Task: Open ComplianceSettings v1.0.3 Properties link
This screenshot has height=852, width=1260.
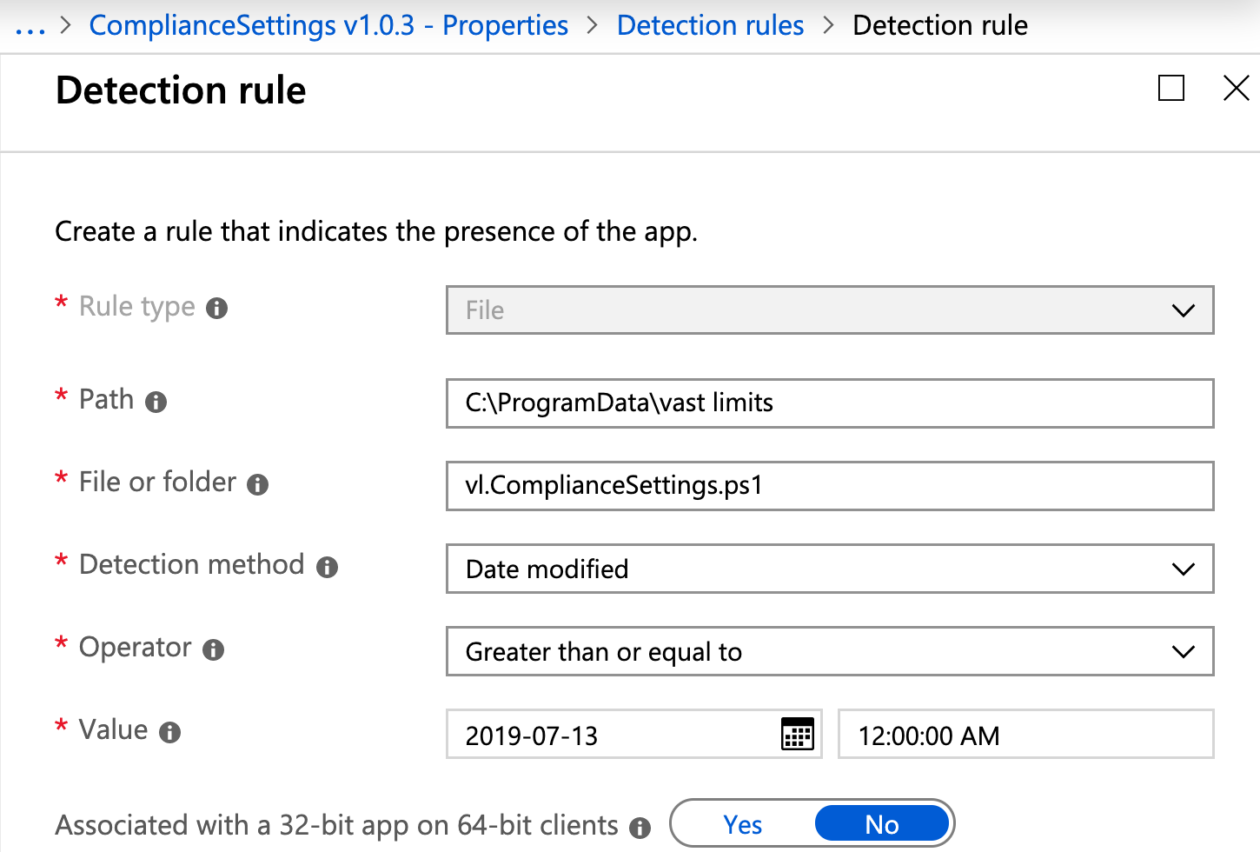Action: click(x=328, y=25)
